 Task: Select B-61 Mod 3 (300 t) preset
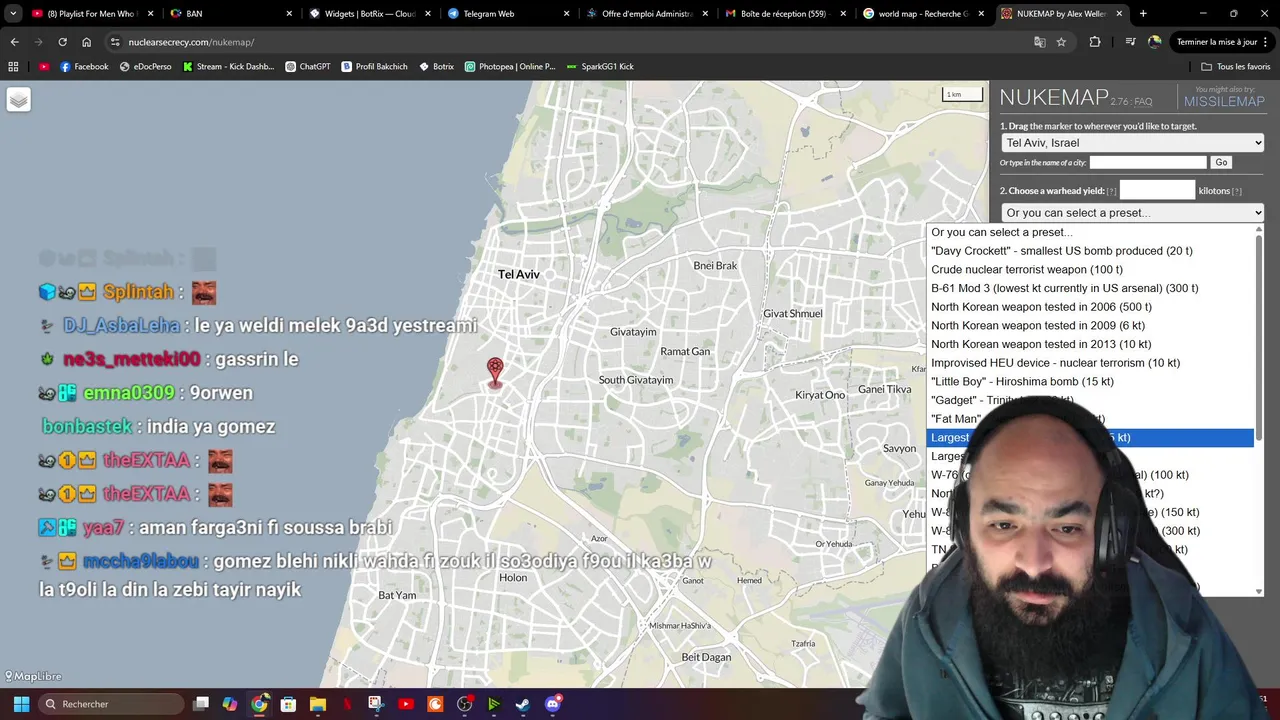coord(1090,288)
